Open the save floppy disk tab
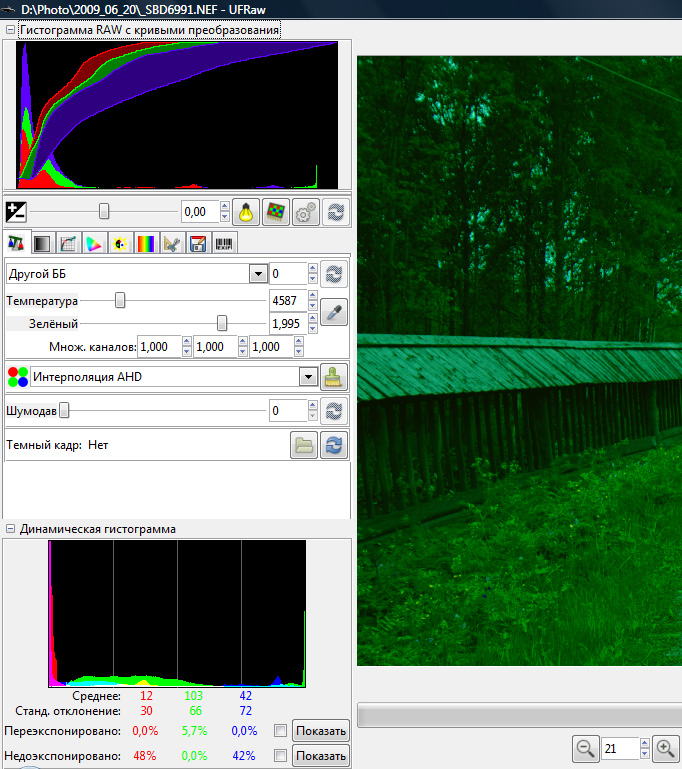This screenshot has height=769, width=682. click(x=198, y=243)
